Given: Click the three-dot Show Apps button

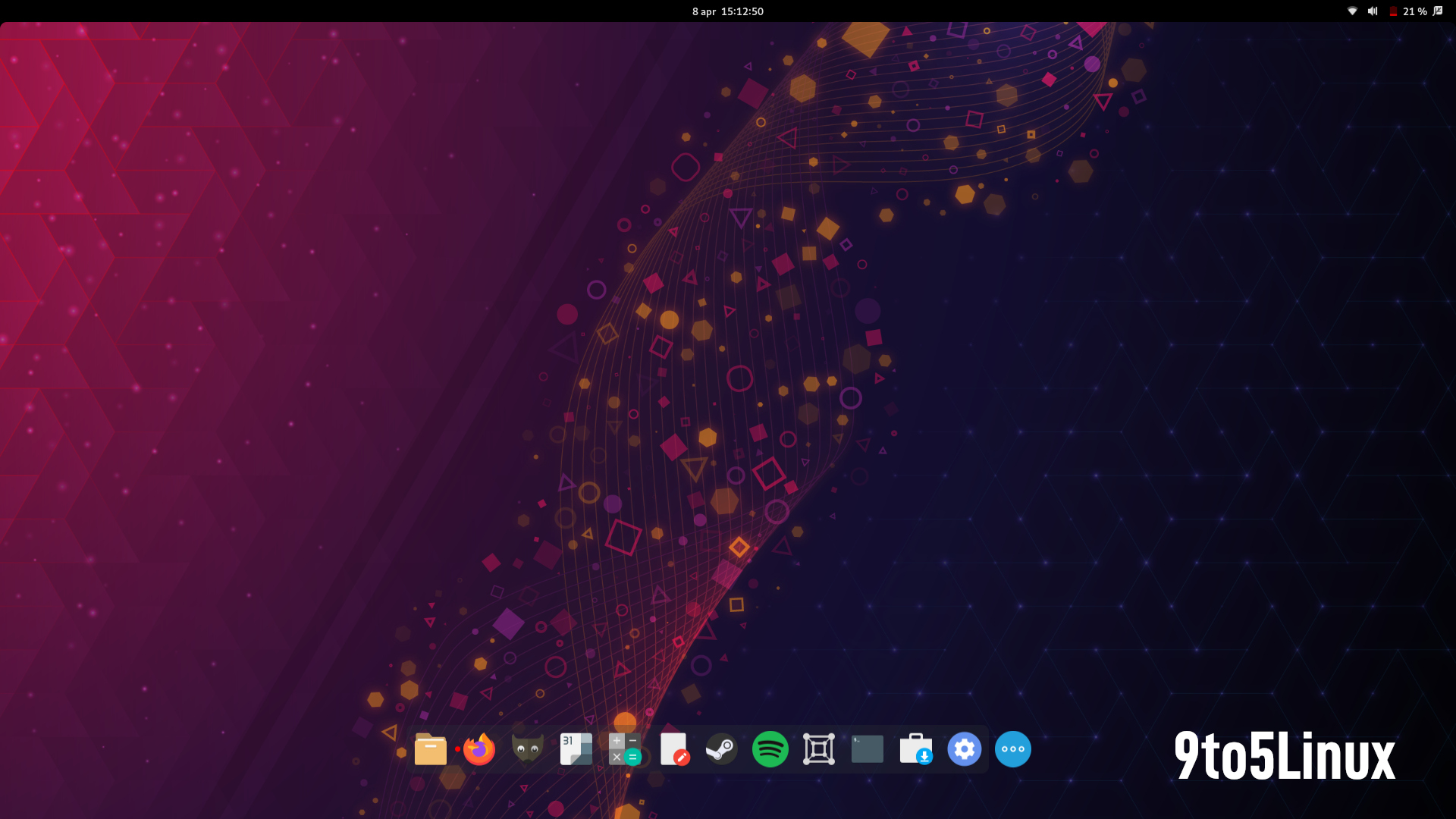Looking at the screenshot, I should [1013, 749].
